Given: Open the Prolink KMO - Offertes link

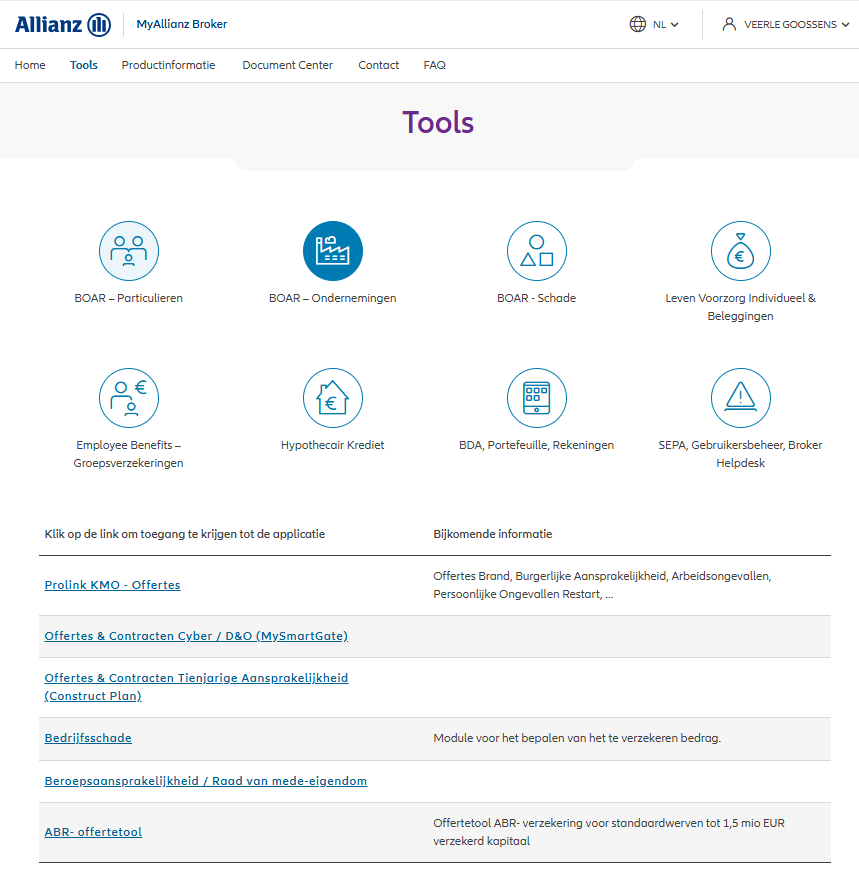Looking at the screenshot, I should [x=112, y=585].
